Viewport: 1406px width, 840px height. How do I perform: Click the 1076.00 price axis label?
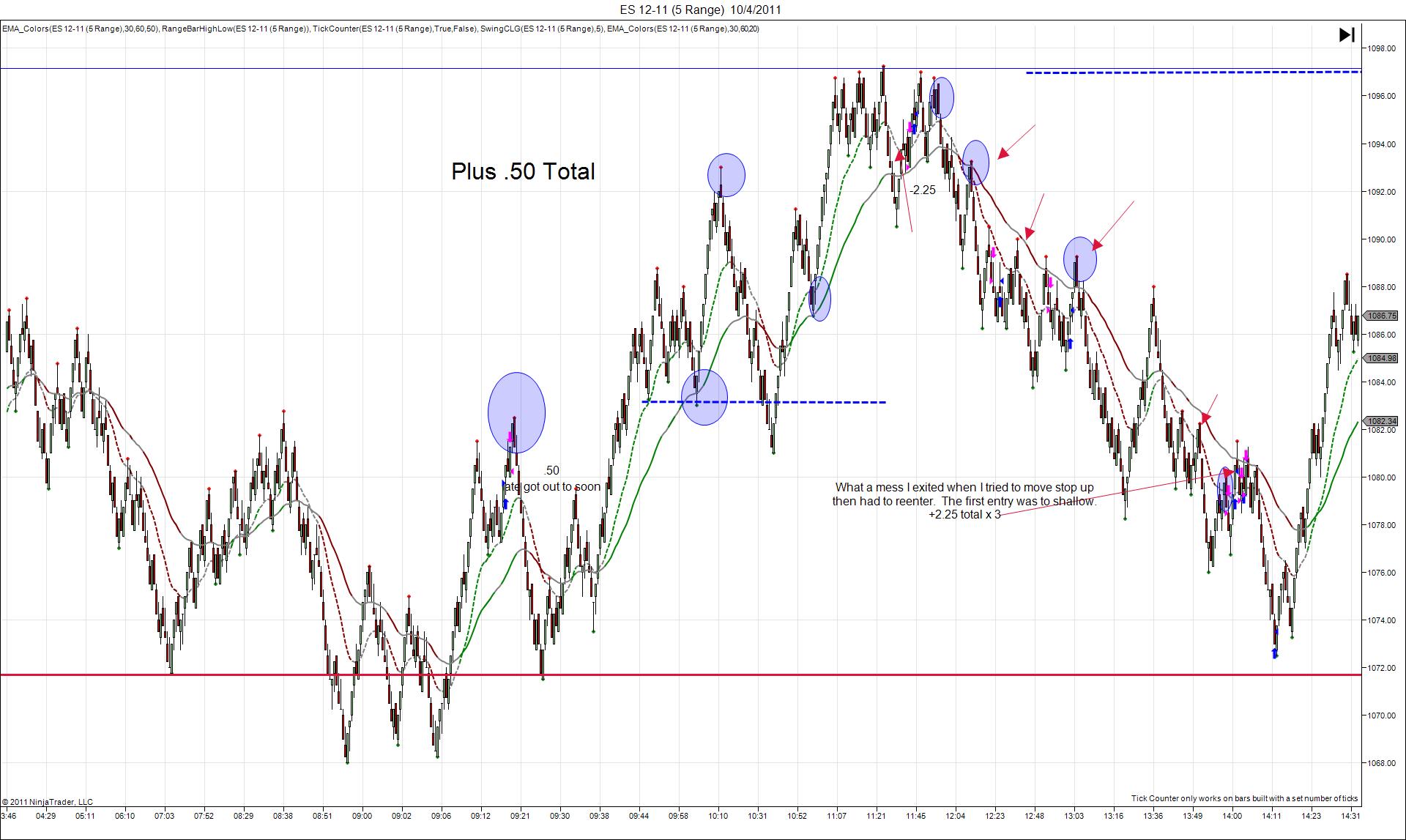(1382, 573)
